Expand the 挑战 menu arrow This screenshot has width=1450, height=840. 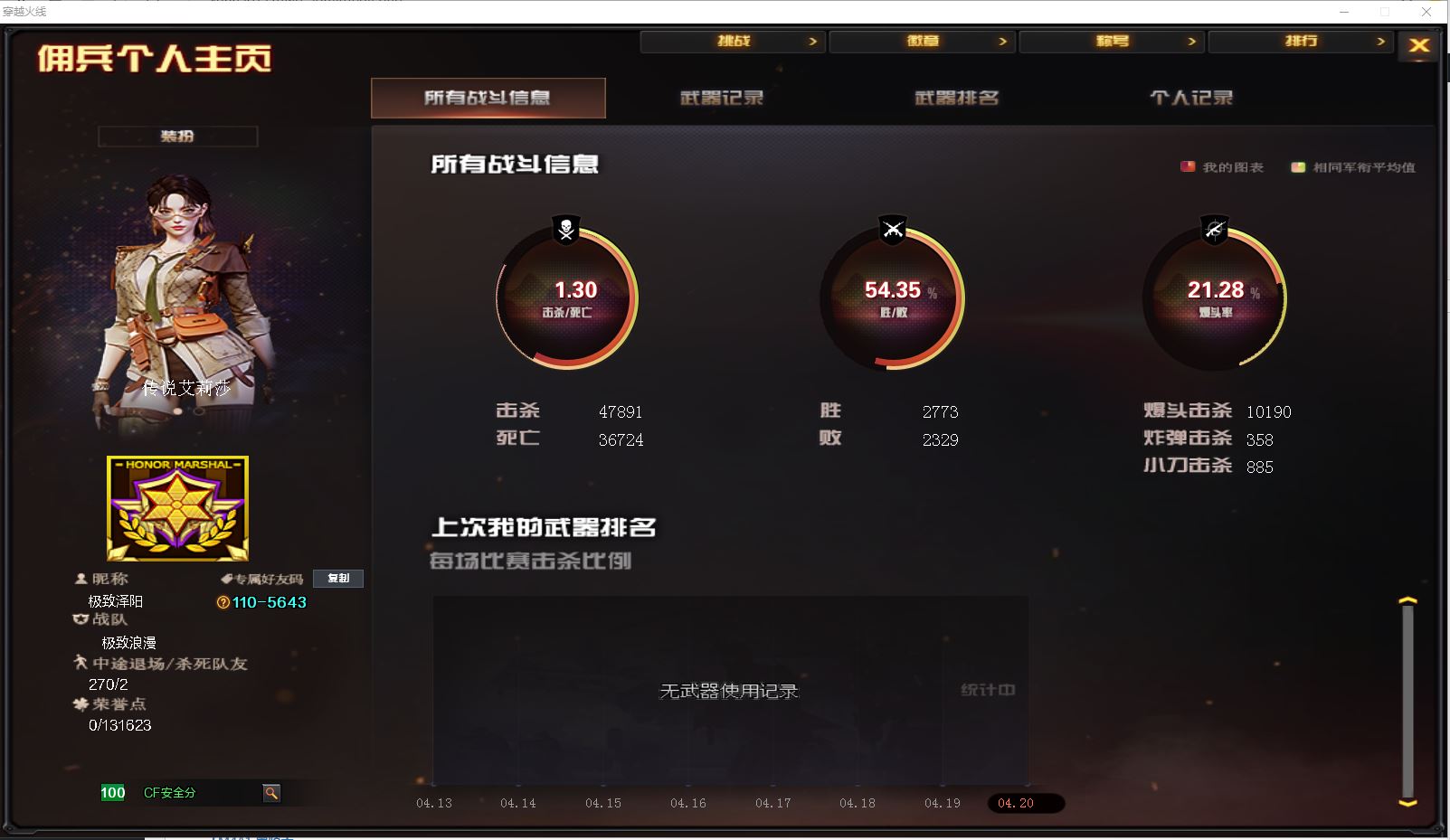point(812,42)
